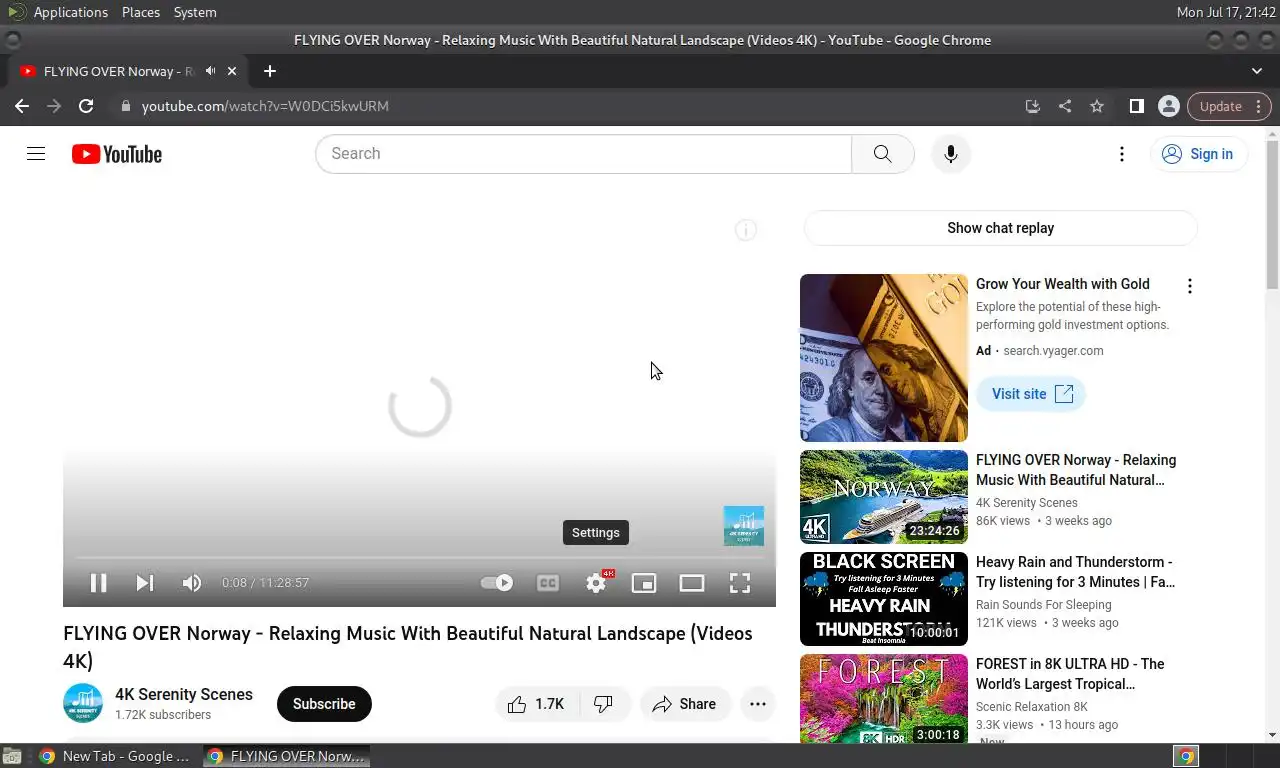Click the channel watermark in the player
This screenshot has height=768, width=1280.
[x=744, y=526]
